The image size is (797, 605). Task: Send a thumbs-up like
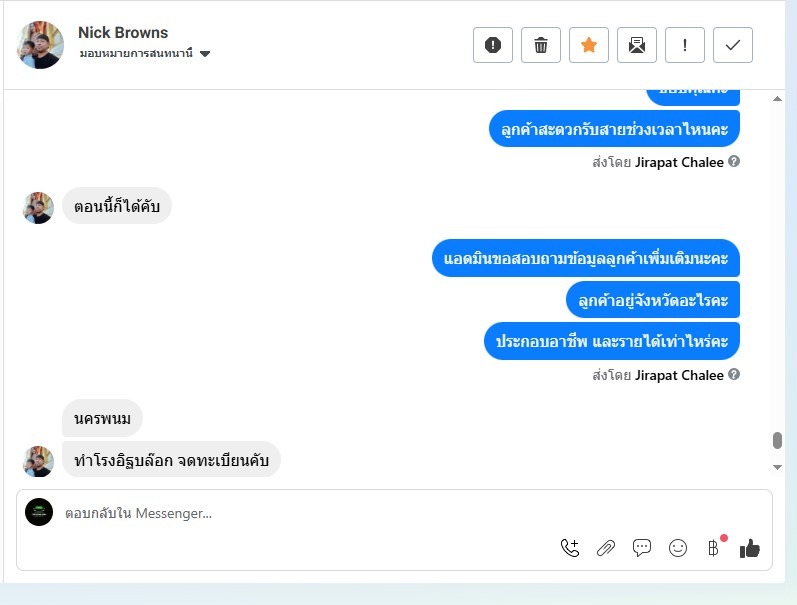pyautogui.click(x=750, y=549)
